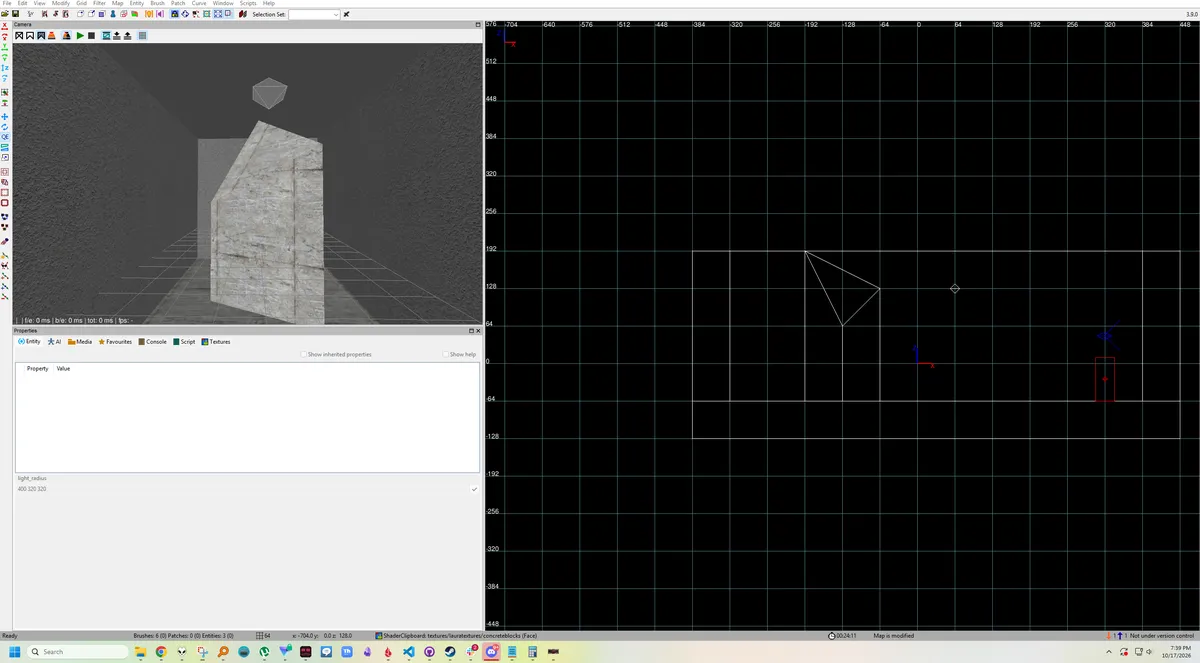Click the Windows taskbar Search box
Screen dimensions: 1200x663
click(x=78, y=651)
